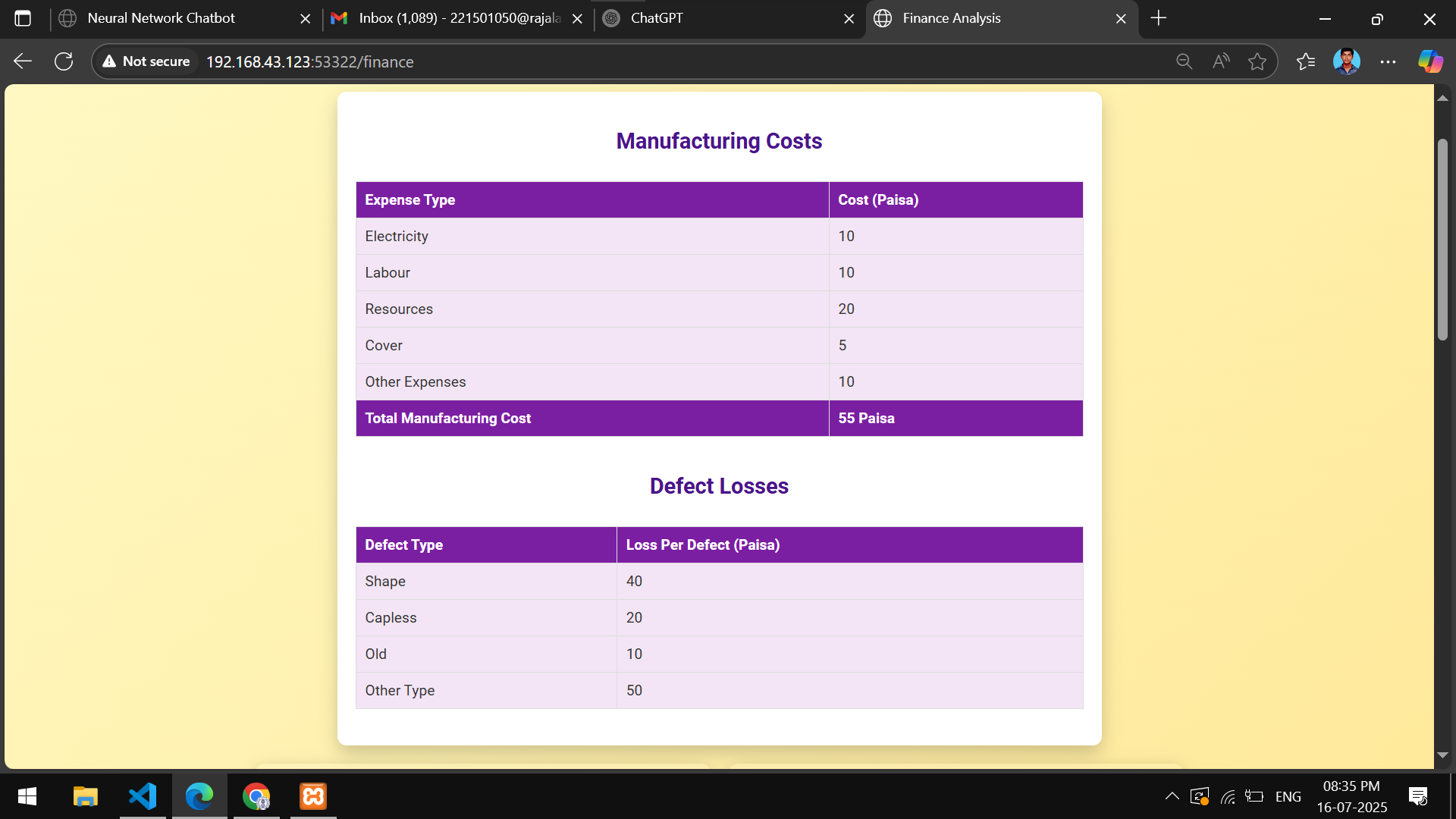Open a new browser tab
This screenshot has width=1456, height=819.
tap(1158, 18)
